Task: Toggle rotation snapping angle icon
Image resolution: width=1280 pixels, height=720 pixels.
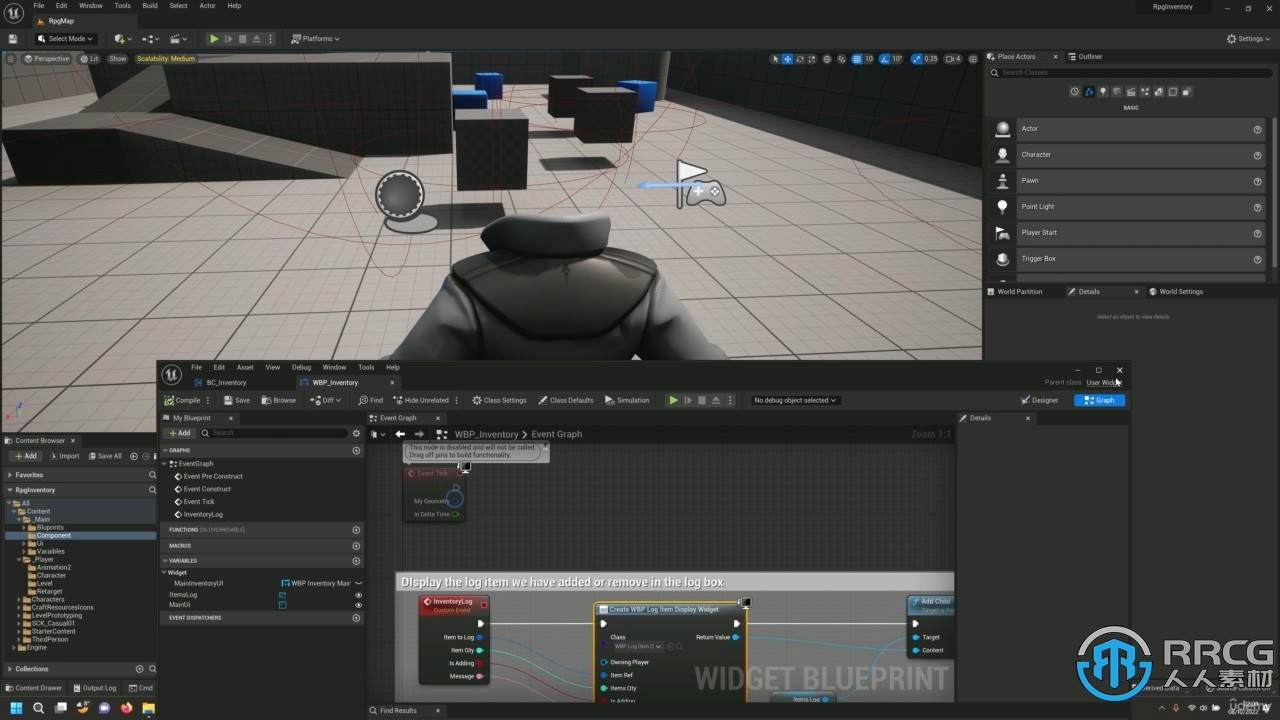Action: (x=884, y=59)
